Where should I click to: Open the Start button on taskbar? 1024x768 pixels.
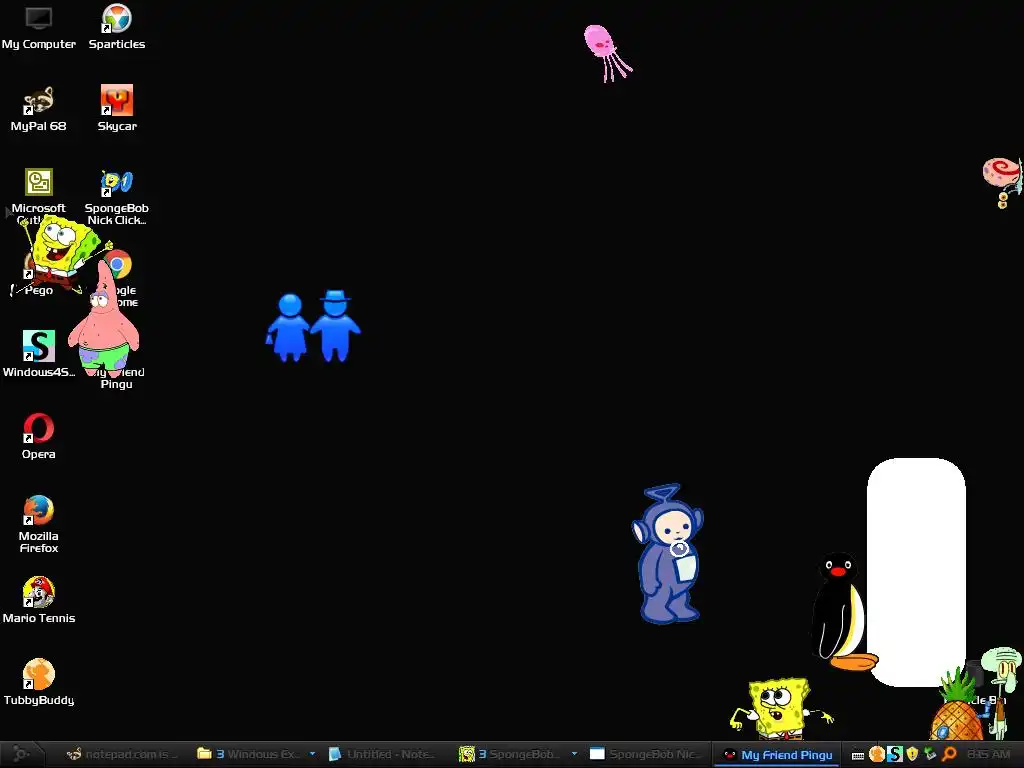tap(22, 754)
